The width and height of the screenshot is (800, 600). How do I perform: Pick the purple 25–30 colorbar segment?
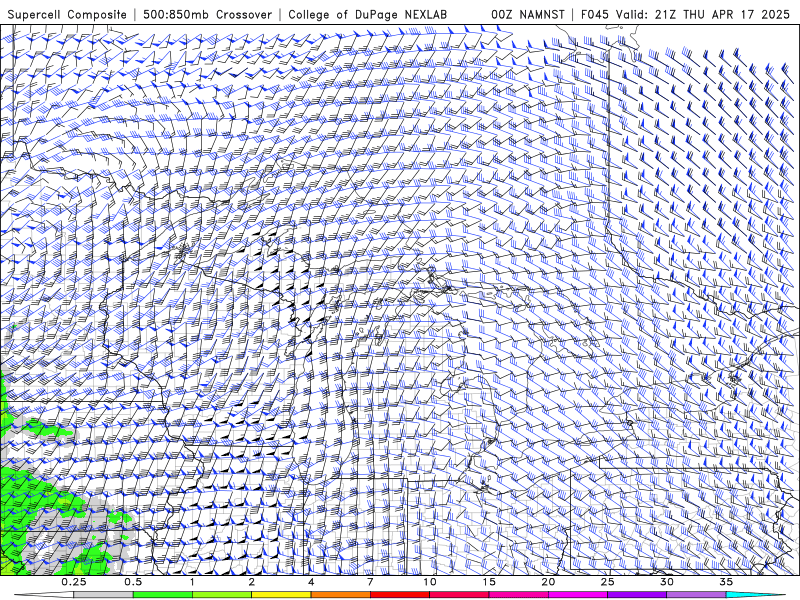(637, 595)
